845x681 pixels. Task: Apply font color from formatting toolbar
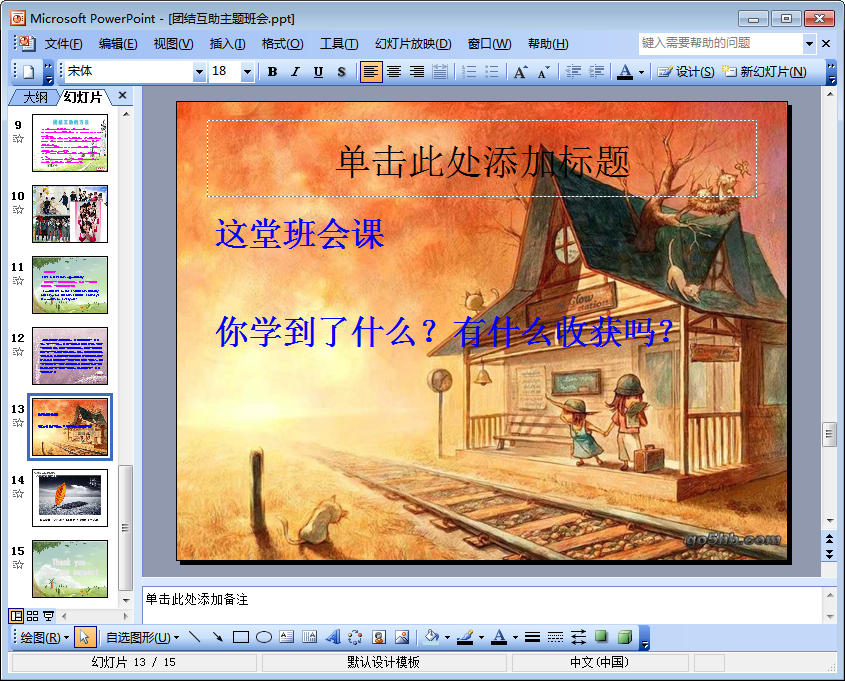625,72
